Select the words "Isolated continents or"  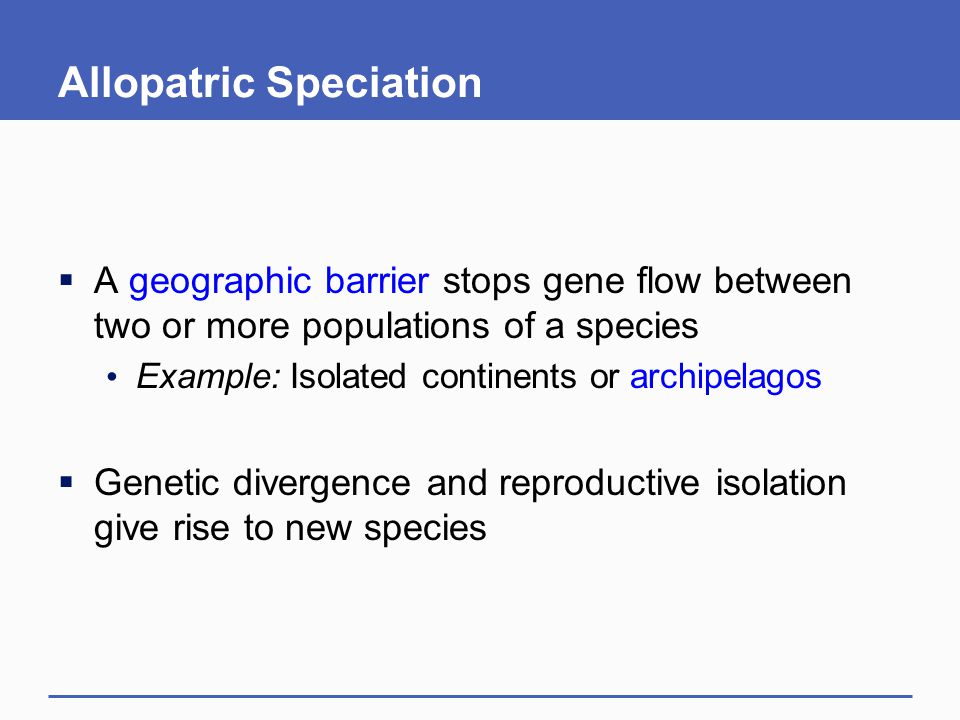(x=455, y=377)
